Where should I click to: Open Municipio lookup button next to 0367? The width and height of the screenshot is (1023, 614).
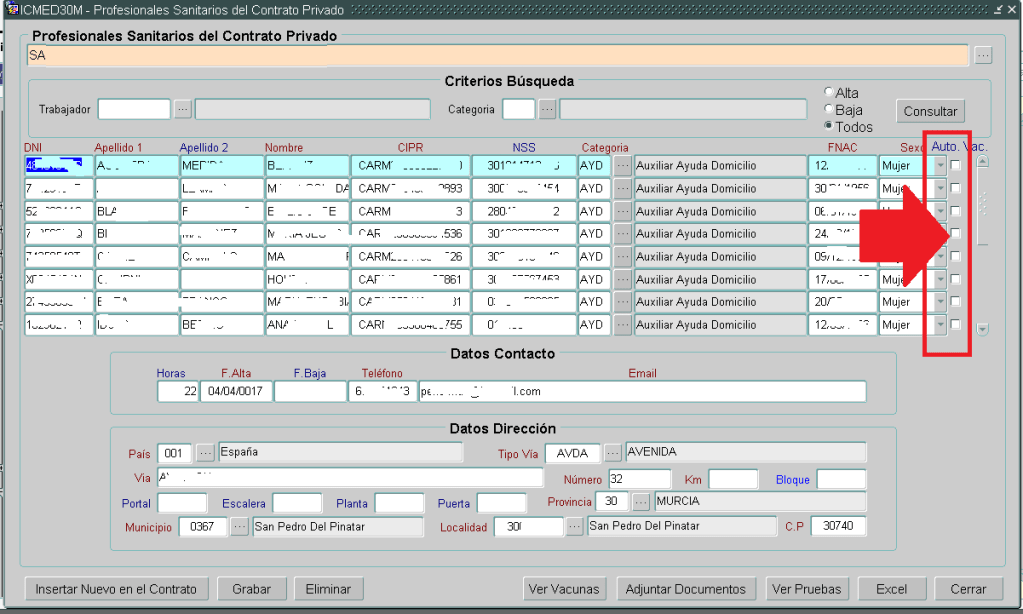point(240,526)
